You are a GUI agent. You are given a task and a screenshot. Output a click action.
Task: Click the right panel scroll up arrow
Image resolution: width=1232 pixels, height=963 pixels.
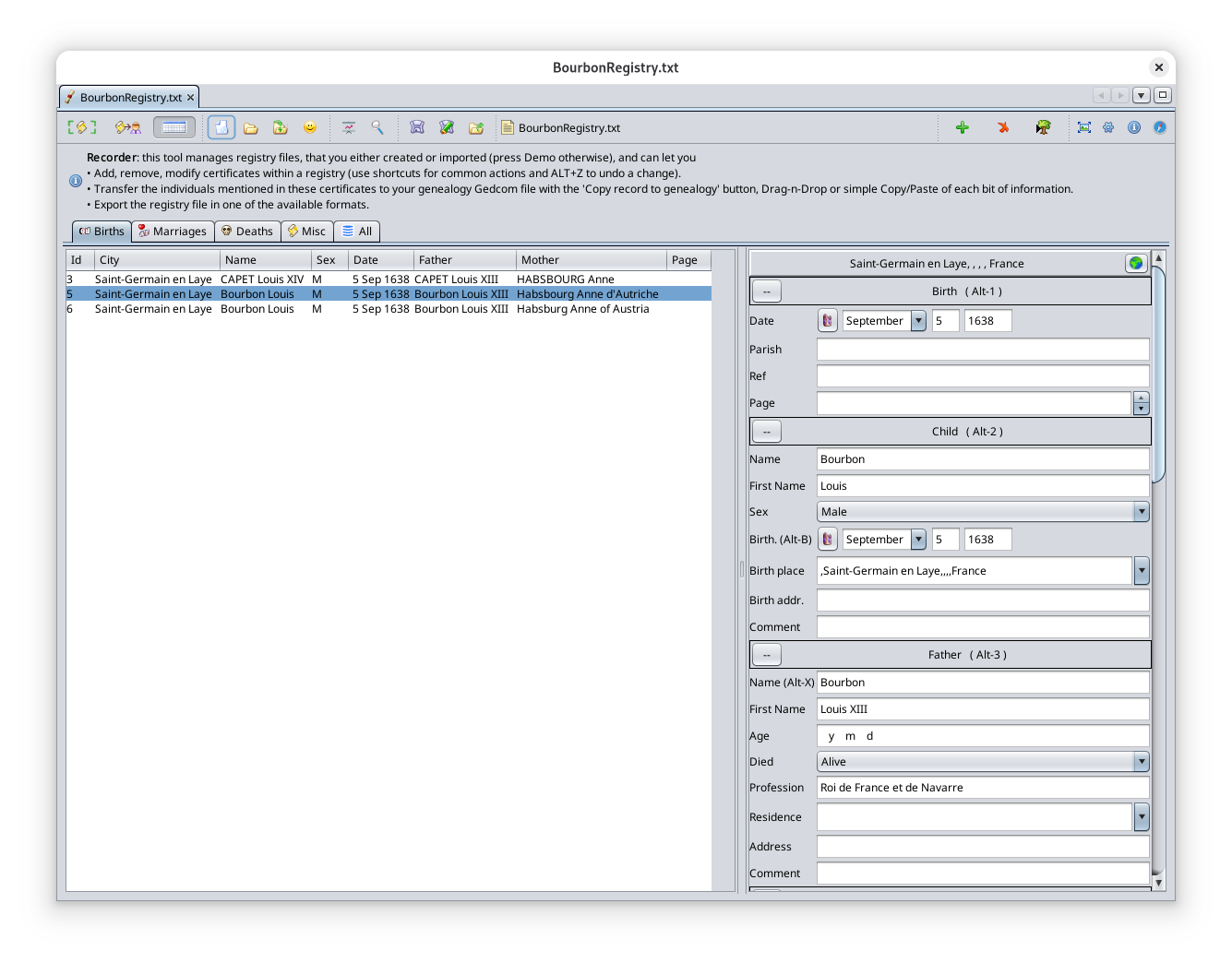1159,257
